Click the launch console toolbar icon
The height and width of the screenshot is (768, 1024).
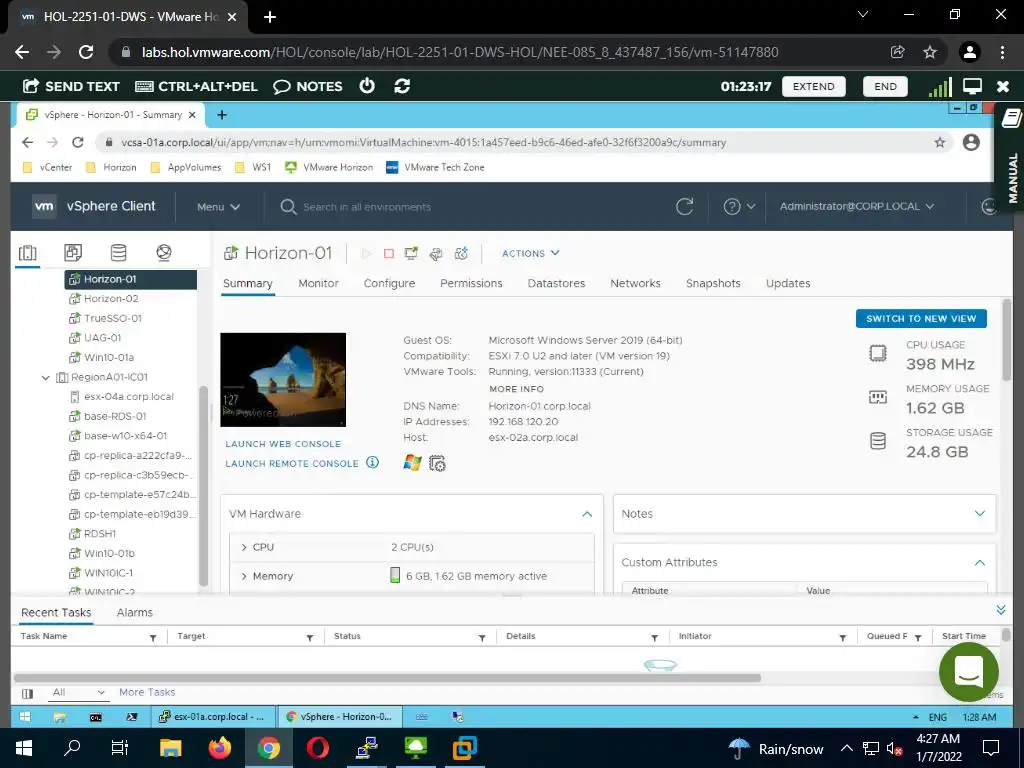(411, 253)
